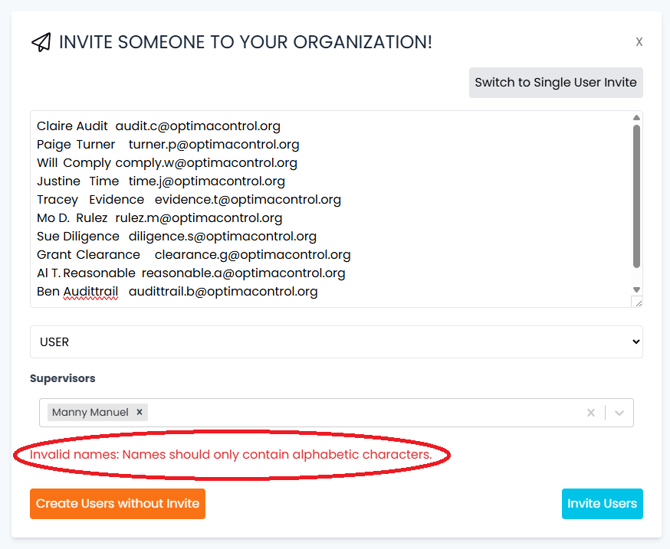Viewport: 670px width, 549px height.
Task: Click 'Al T. Reasonable' name text
Action: point(86,273)
